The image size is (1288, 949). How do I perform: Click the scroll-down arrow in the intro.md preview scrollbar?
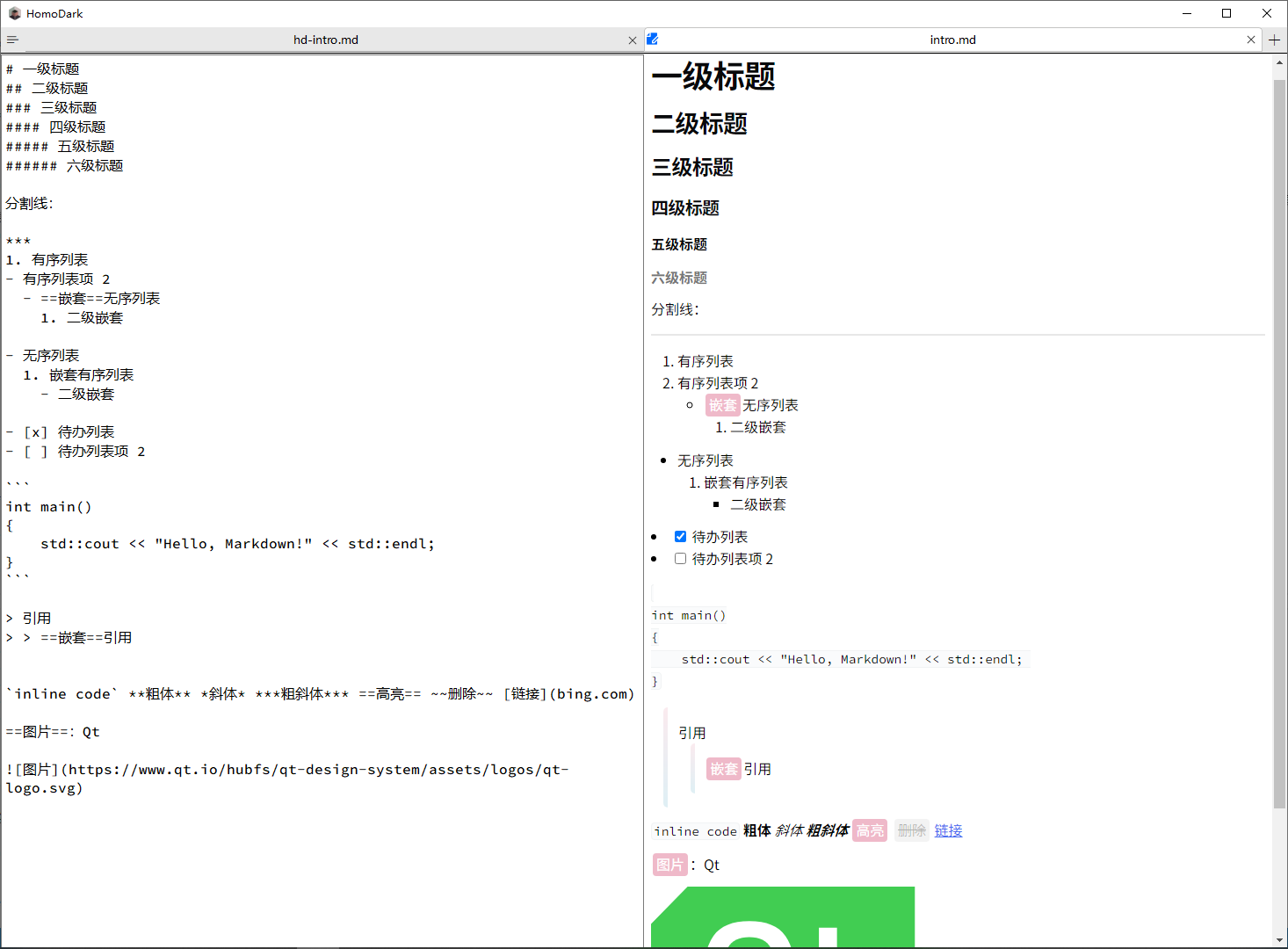(1279, 939)
